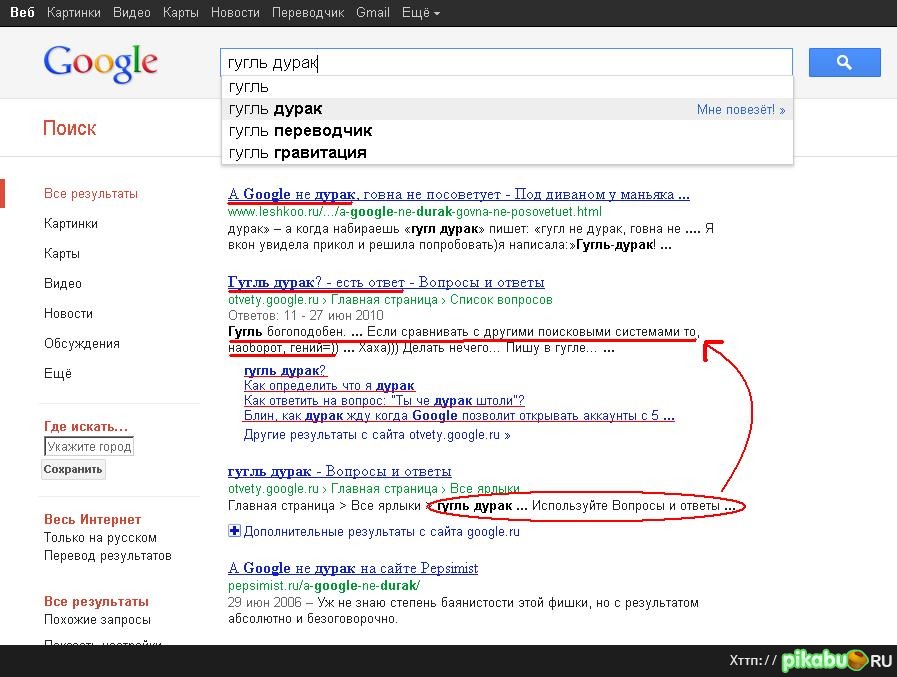This screenshot has height=677, width=897.
Task: Filter by Картинки in left sidebar
Action: [71, 224]
